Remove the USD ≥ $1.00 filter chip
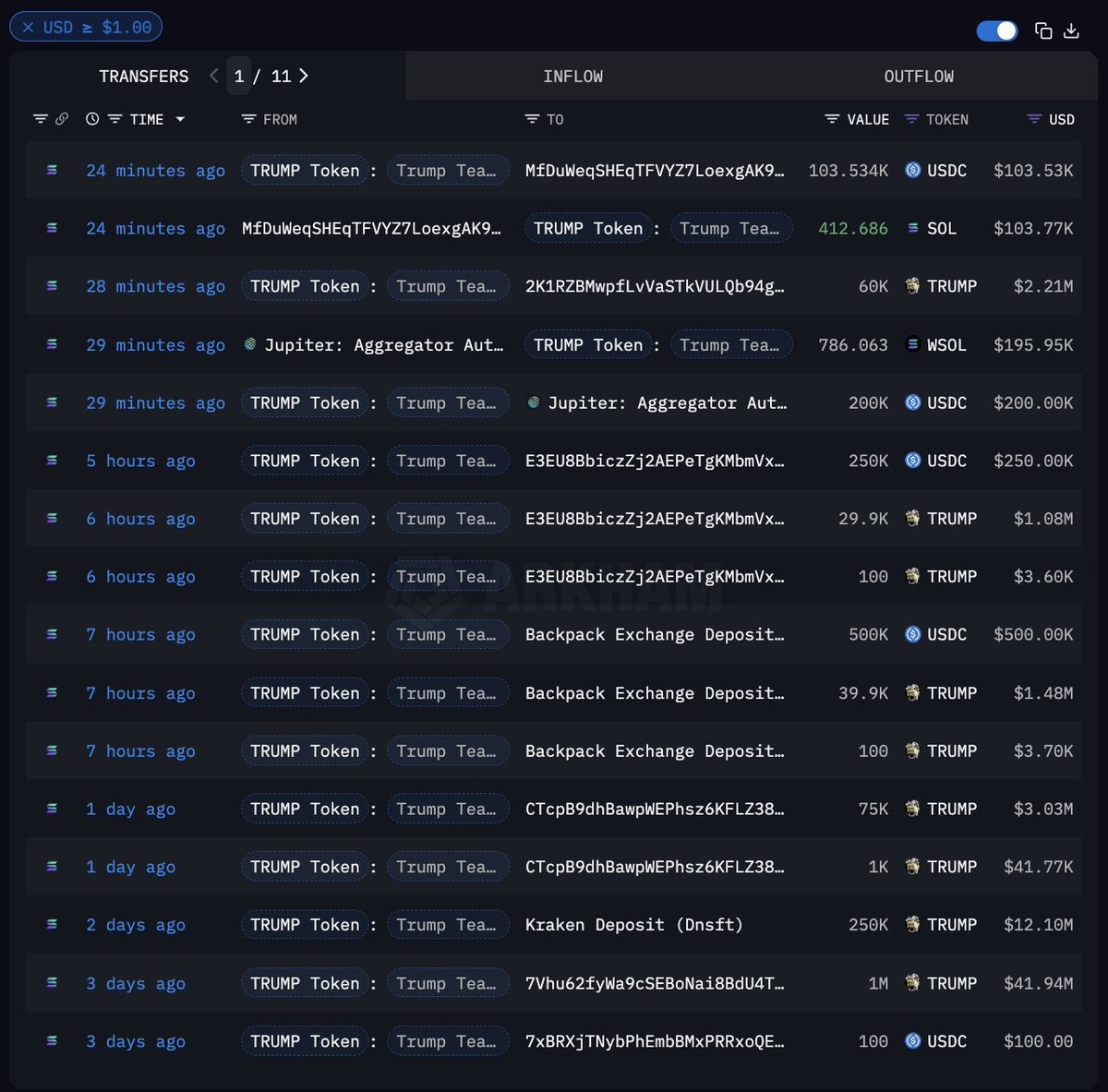1108x1092 pixels. coord(29,27)
